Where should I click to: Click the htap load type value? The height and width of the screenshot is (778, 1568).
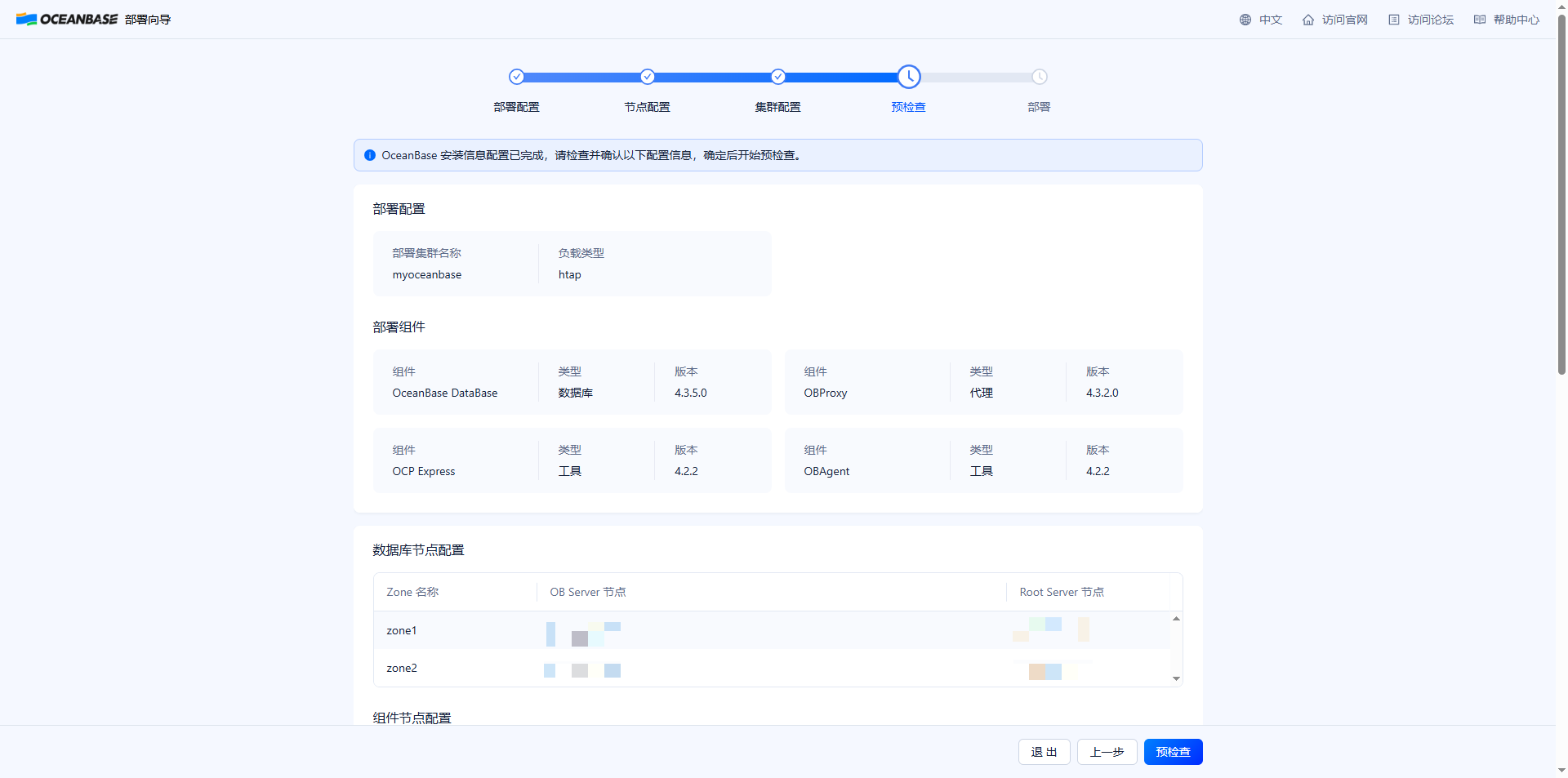click(570, 274)
